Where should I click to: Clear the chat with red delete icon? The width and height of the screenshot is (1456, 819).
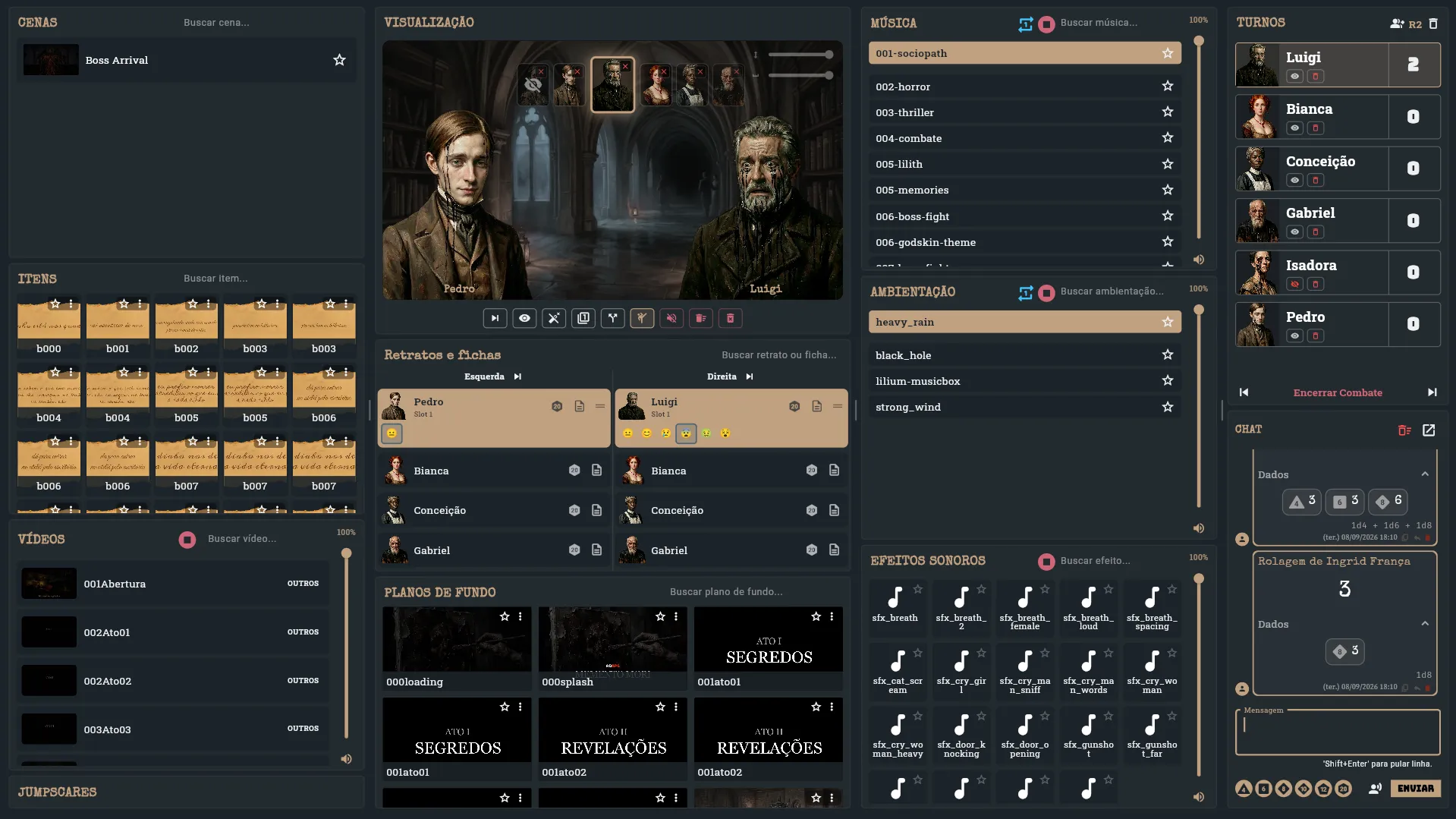[1404, 430]
